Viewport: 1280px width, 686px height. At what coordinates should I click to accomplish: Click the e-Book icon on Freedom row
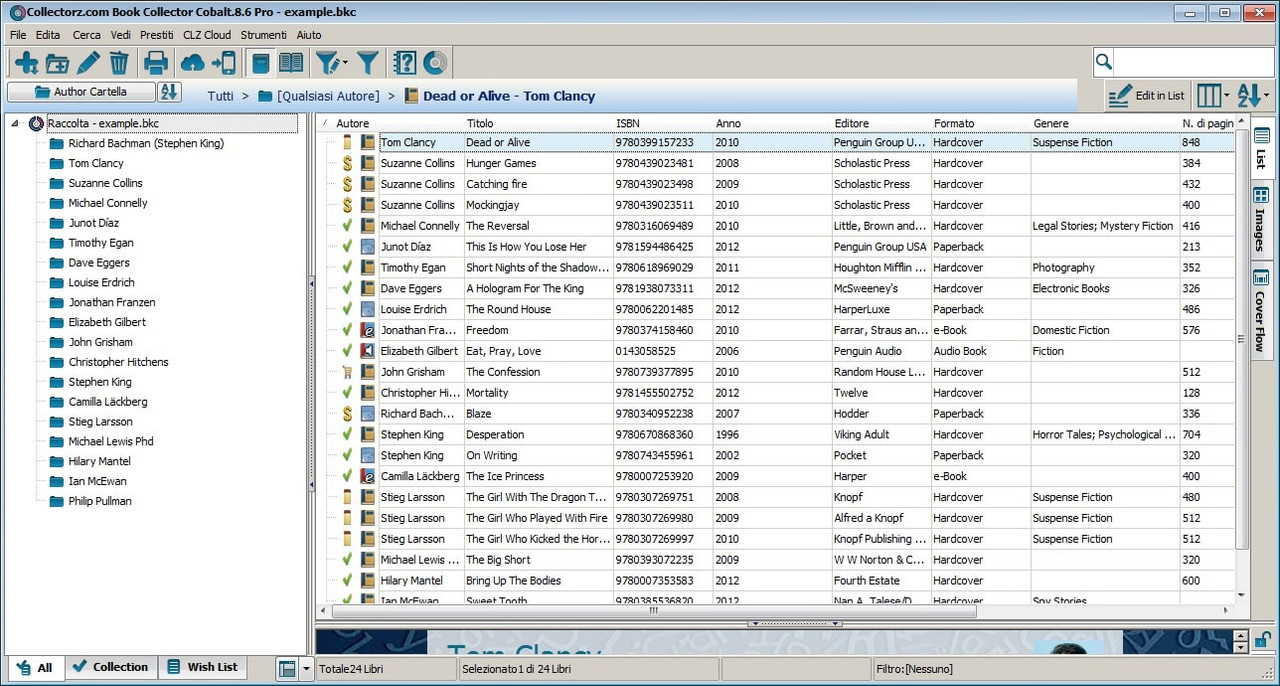pos(368,330)
